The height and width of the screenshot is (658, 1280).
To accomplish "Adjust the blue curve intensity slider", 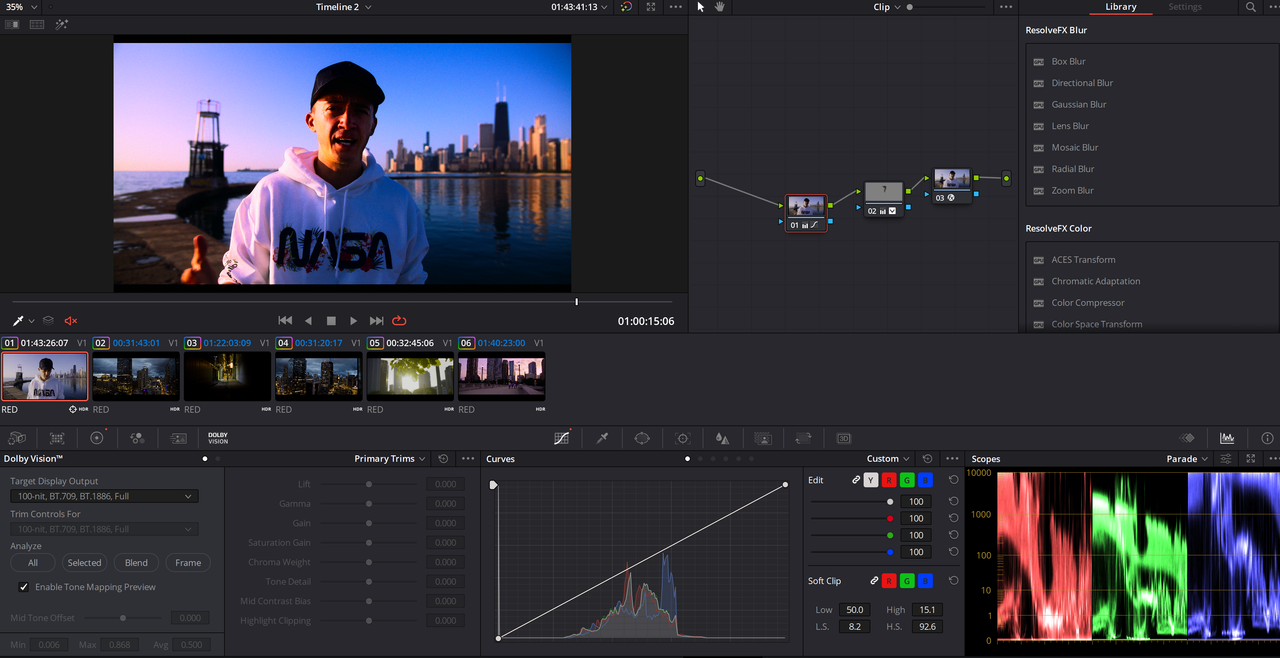I will click(x=853, y=552).
